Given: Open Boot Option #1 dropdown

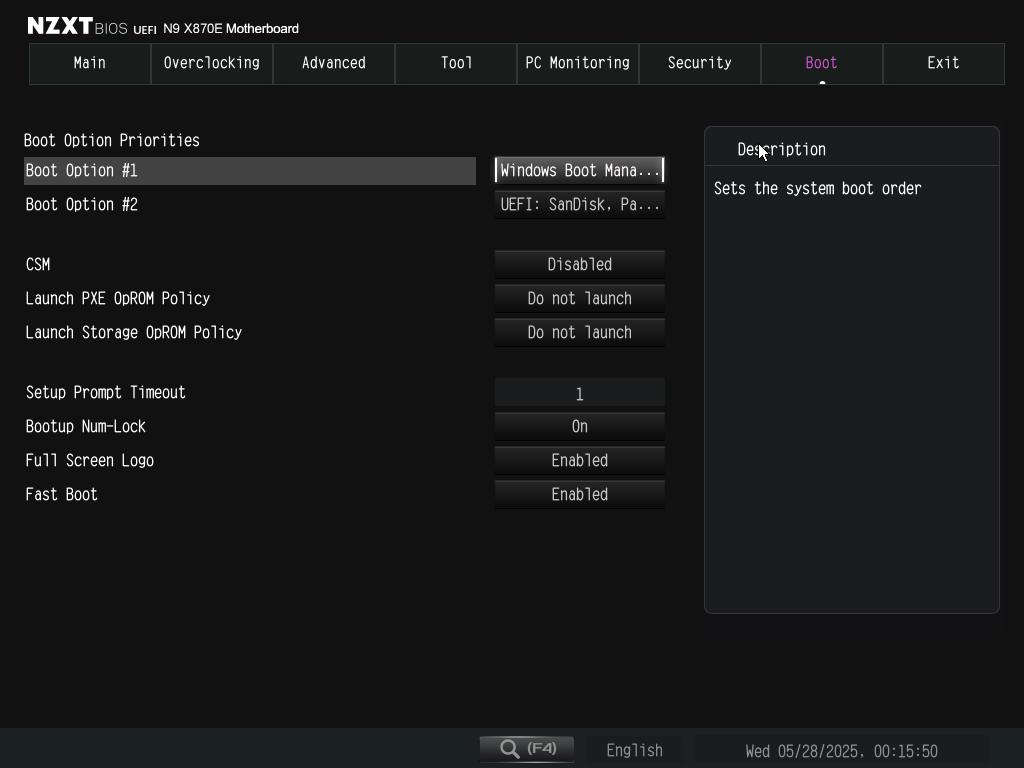Looking at the screenshot, I should coord(579,170).
